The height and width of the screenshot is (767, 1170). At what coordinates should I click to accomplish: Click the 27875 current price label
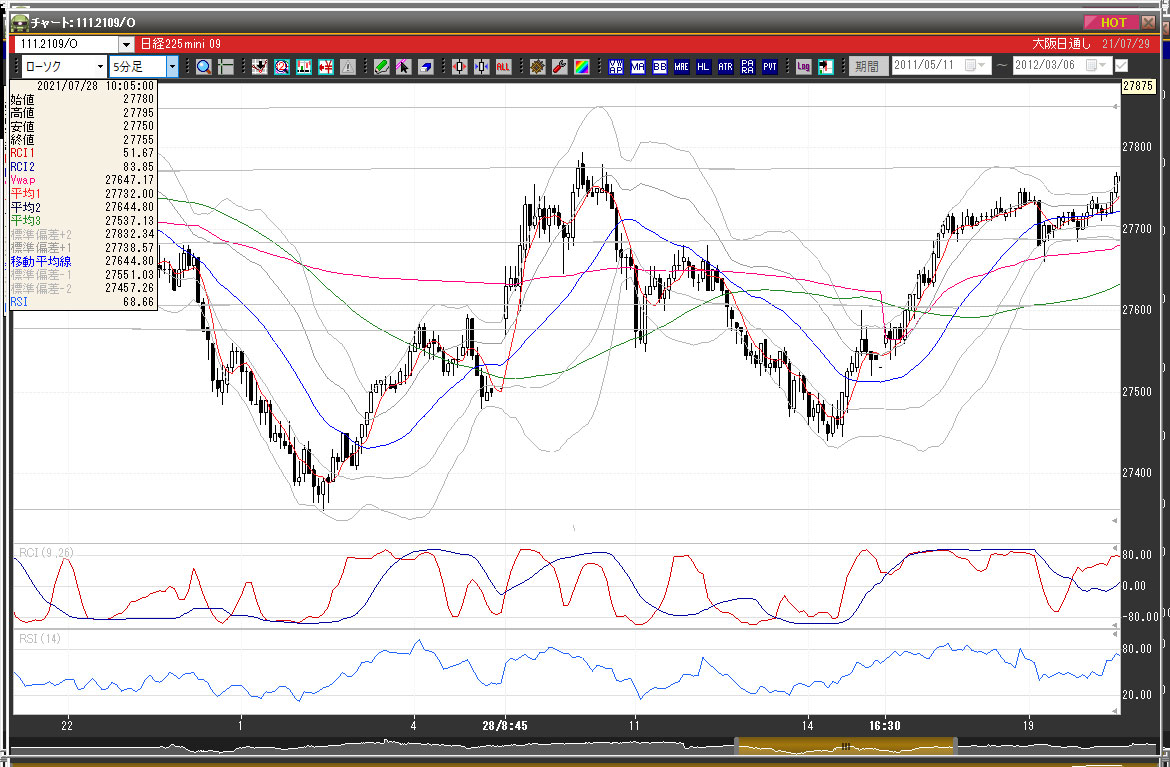click(x=1138, y=87)
